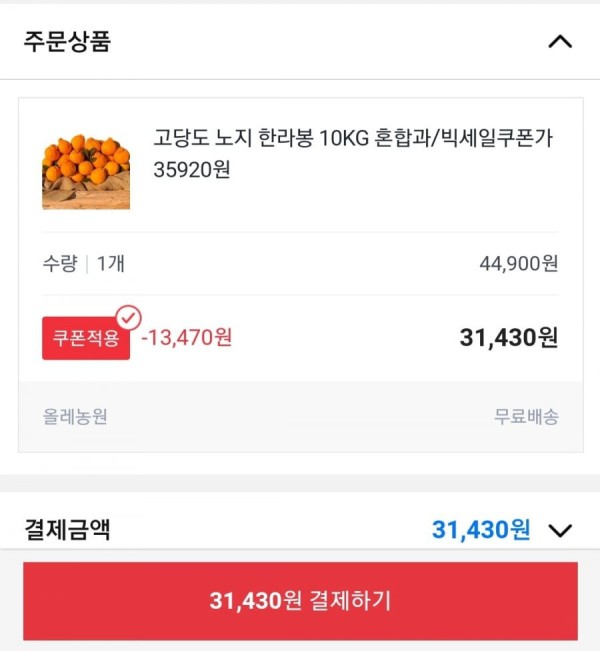Select the 수량 quantity label
This screenshot has width=600, height=651.
click(x=60, y=263)
